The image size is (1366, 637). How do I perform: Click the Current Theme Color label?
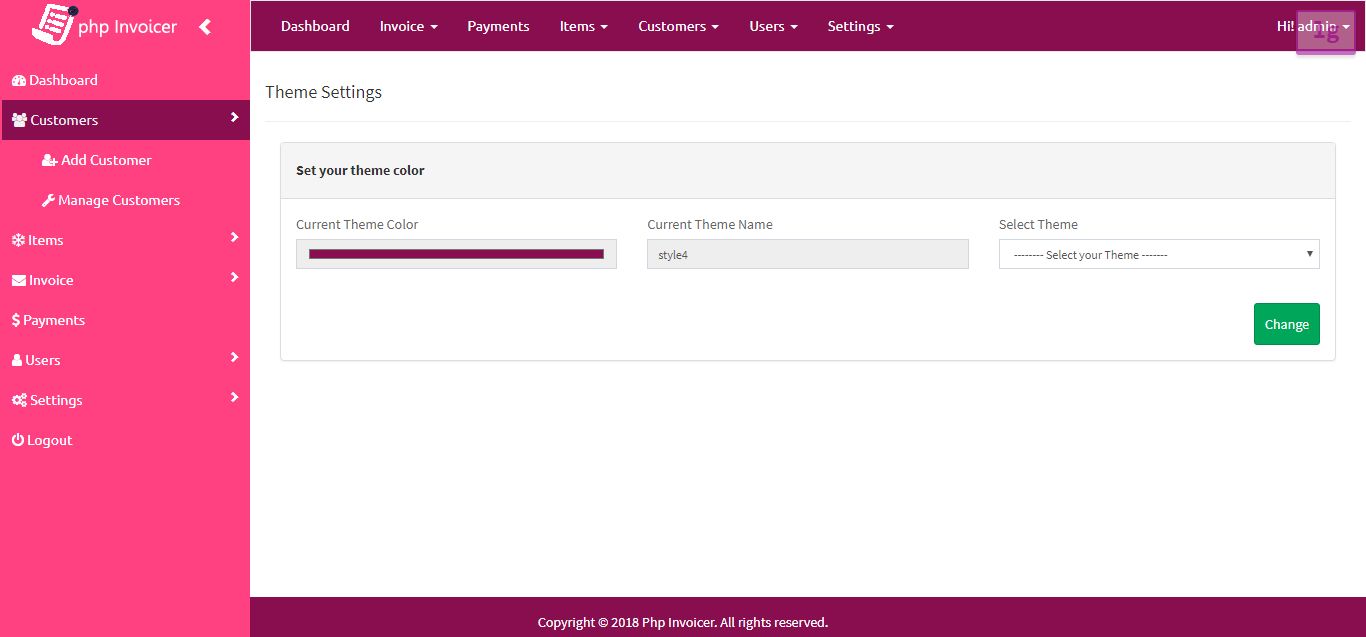(357, 224)
